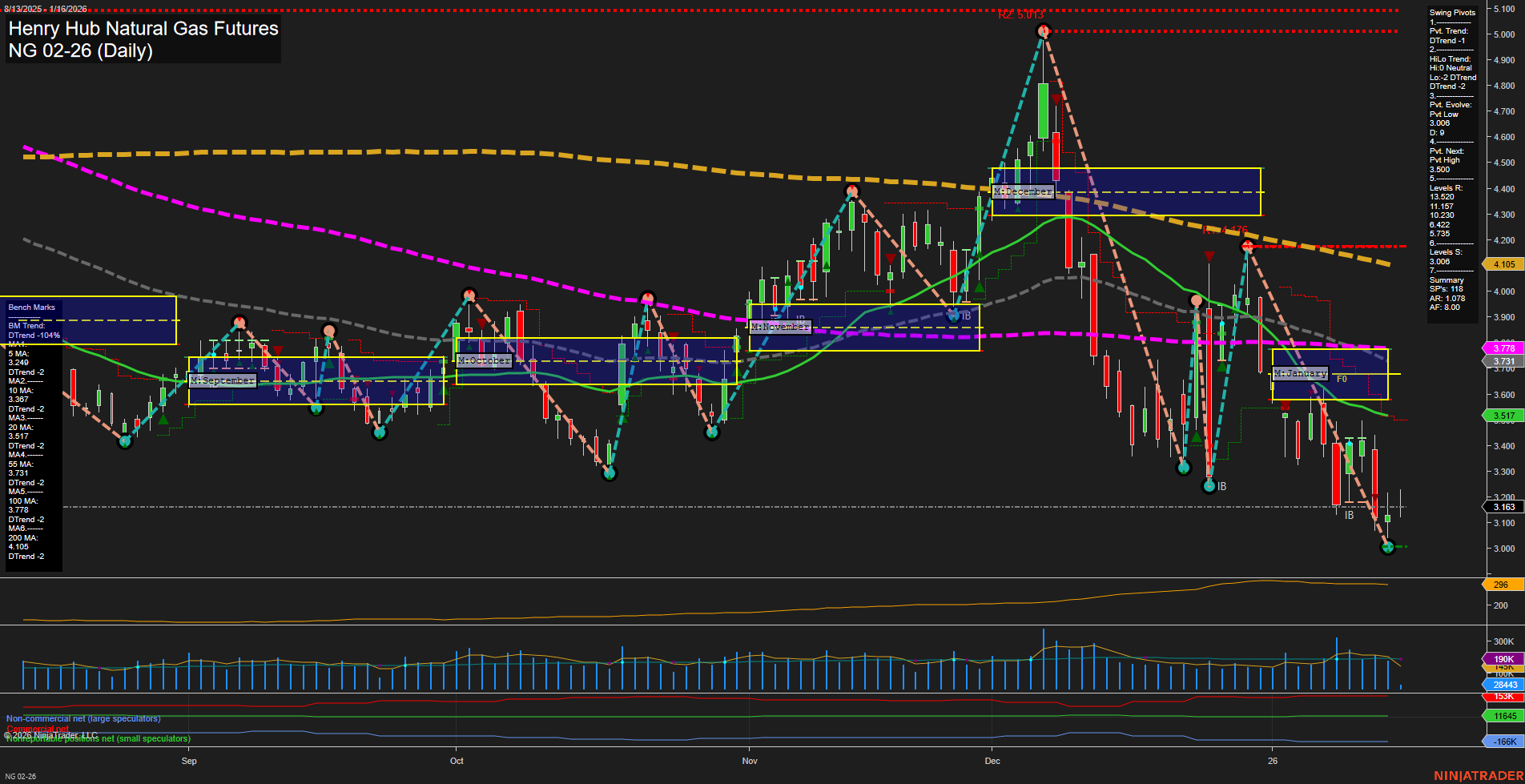1525x784 pixels.
Task: Select the teal swing-low circle below the M:January box
Action: point(1386,549)
